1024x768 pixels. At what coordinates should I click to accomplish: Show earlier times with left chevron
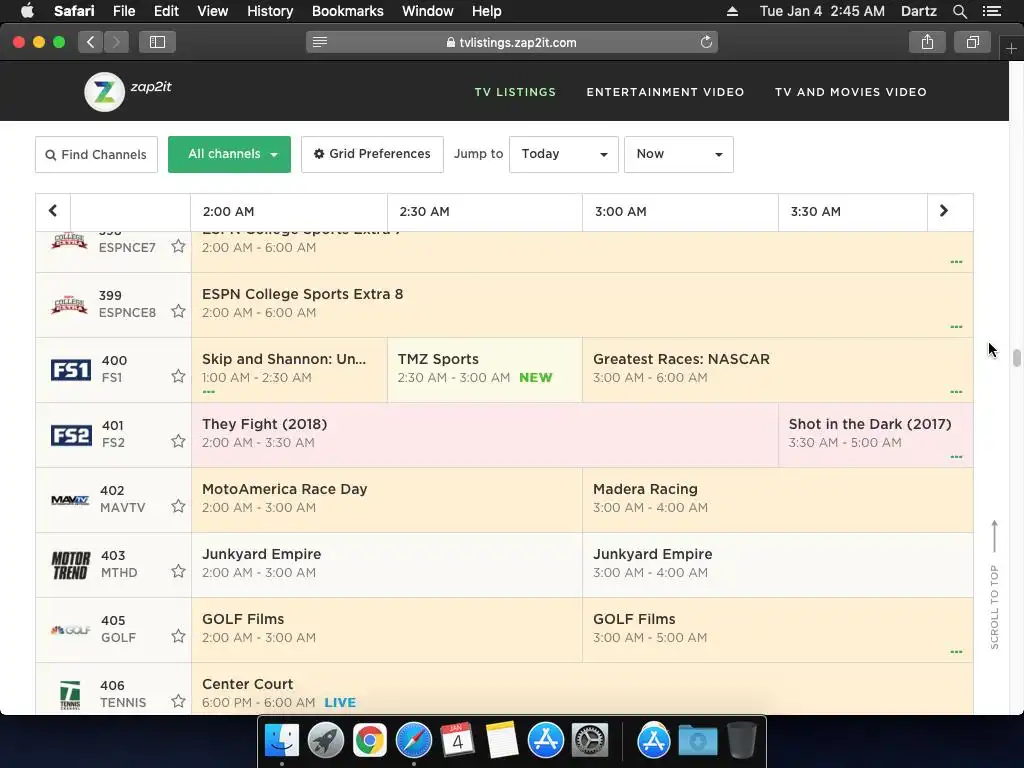click(53, 211)
